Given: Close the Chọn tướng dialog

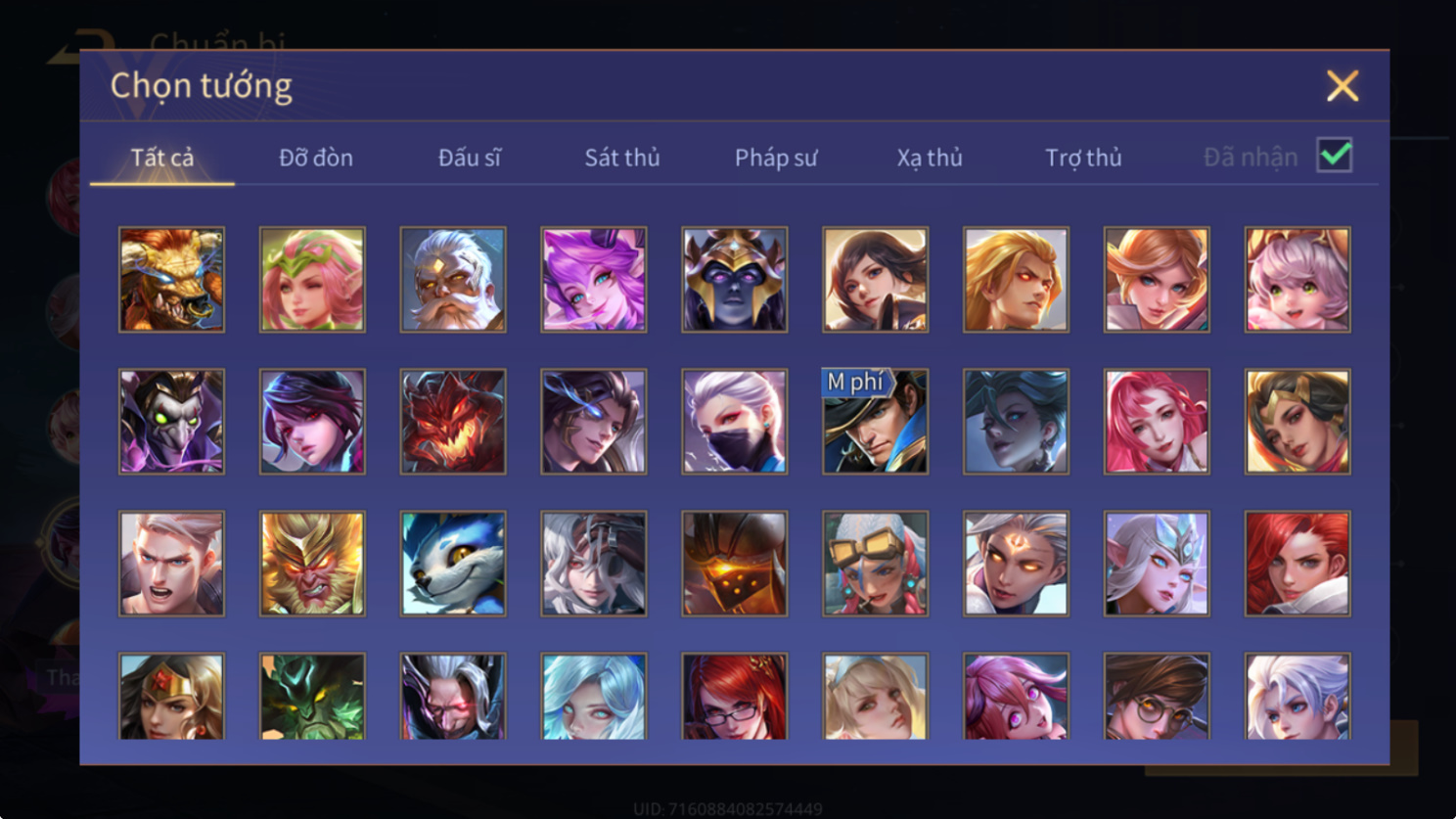Looking at the screenshot, I should pos(1342,86).
